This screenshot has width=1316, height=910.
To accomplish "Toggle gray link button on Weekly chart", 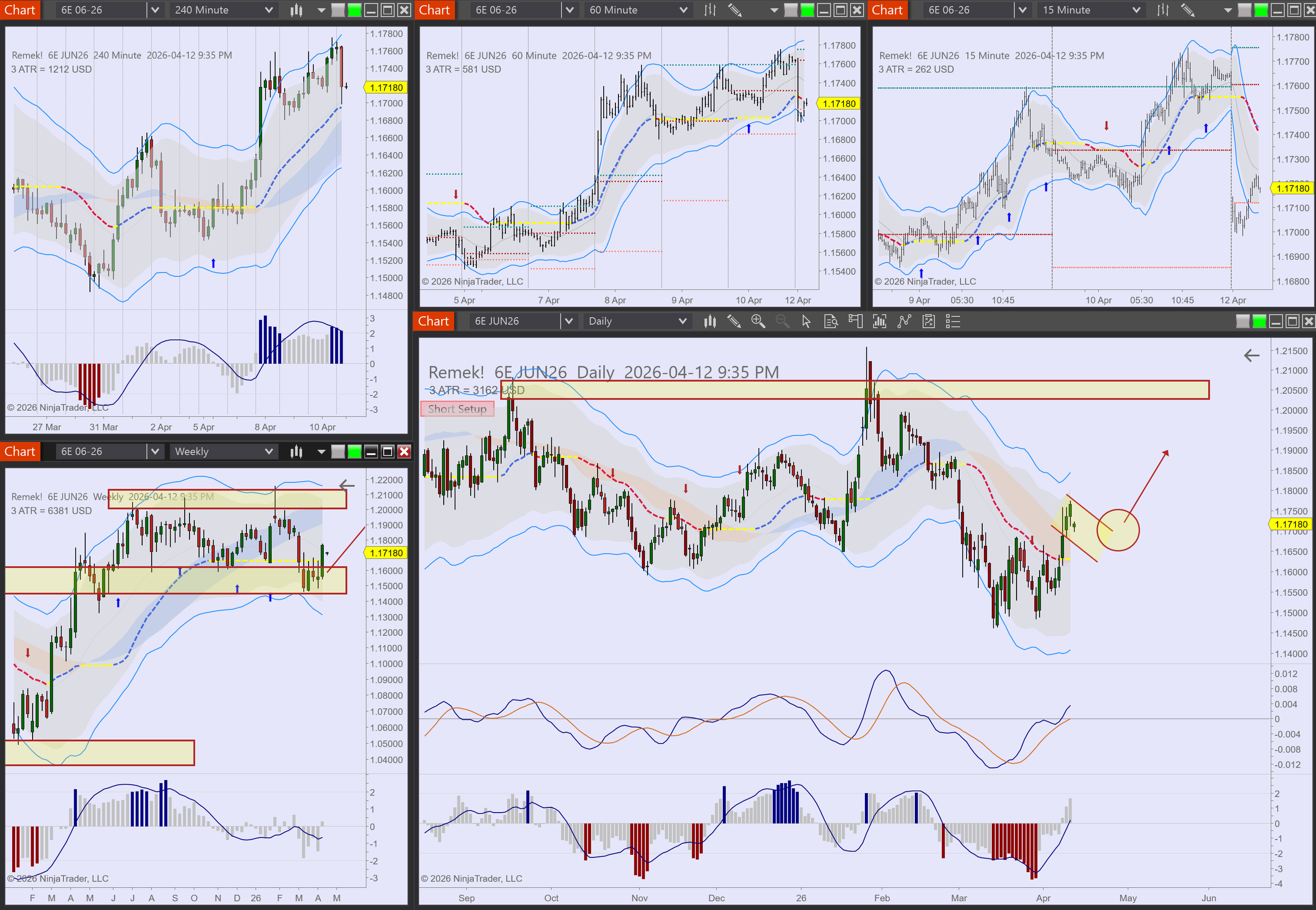I will (x=338, y=452).
